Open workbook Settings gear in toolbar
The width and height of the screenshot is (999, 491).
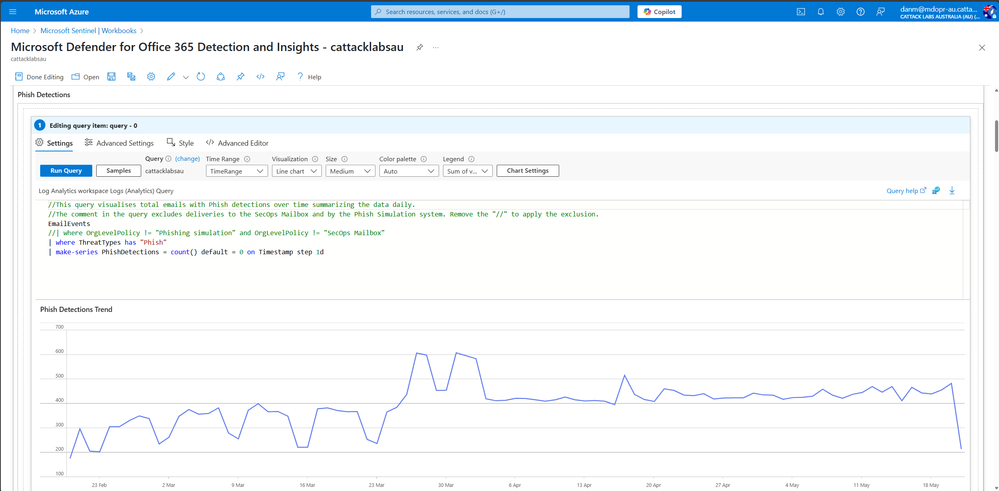point(151,77)
